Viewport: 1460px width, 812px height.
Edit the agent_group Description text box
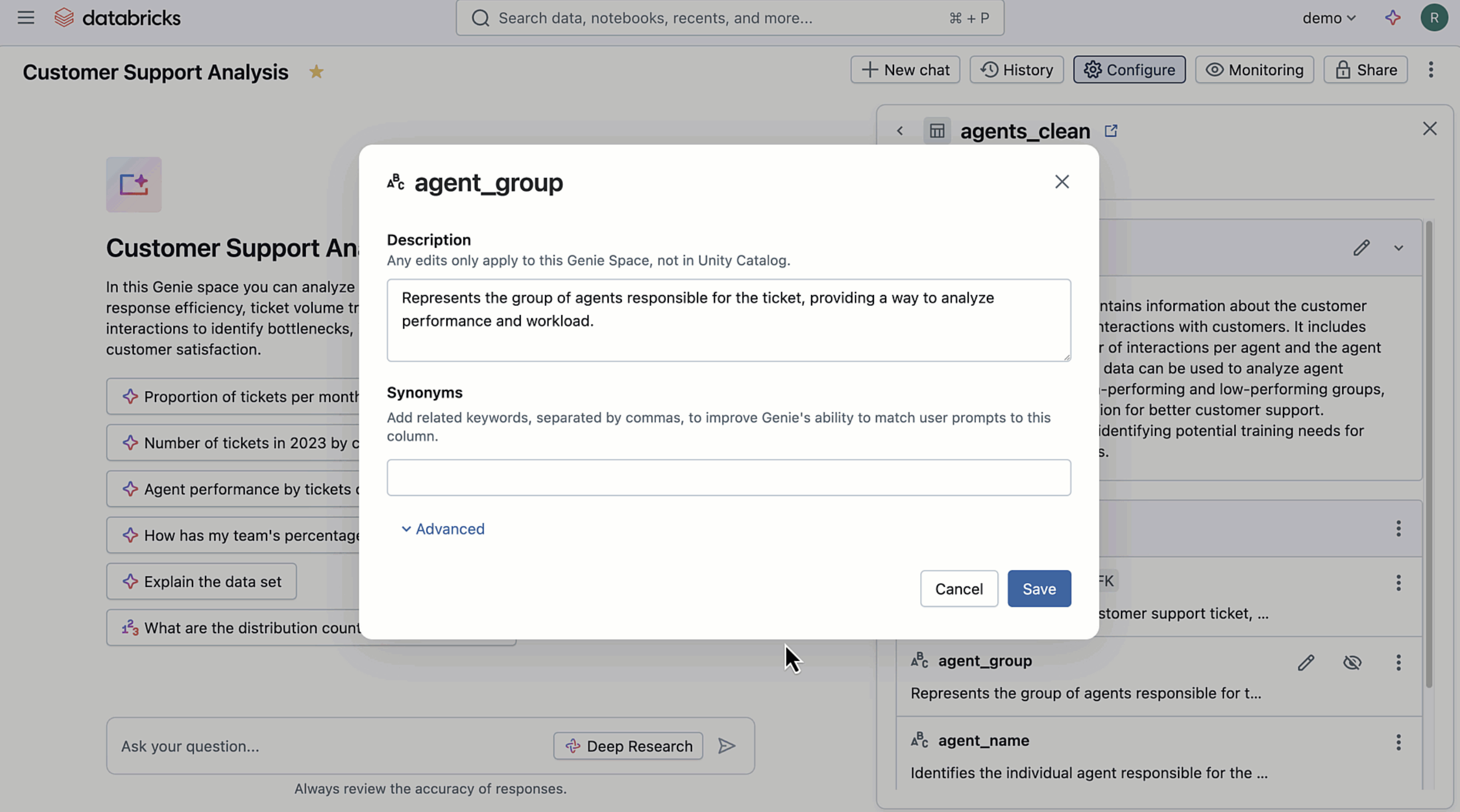click(x=729, y=320)
